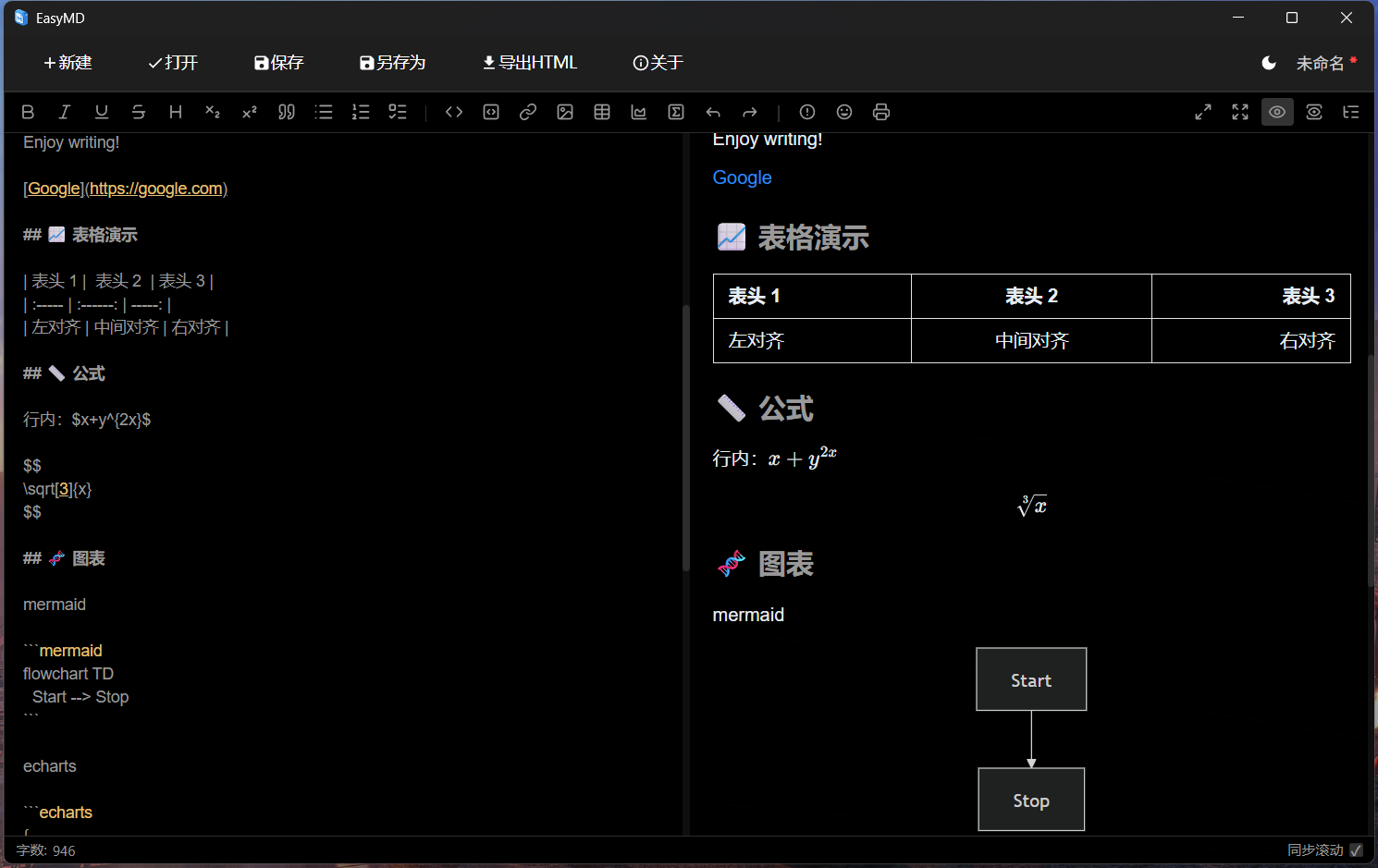Insert an image
This screenshot has width=1378, height=868.
(565, 112)
